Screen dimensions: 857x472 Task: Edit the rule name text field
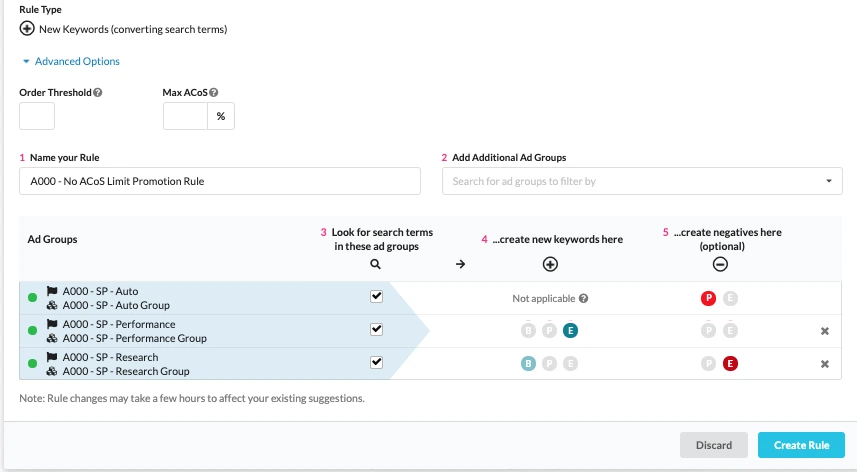(220, 181)
